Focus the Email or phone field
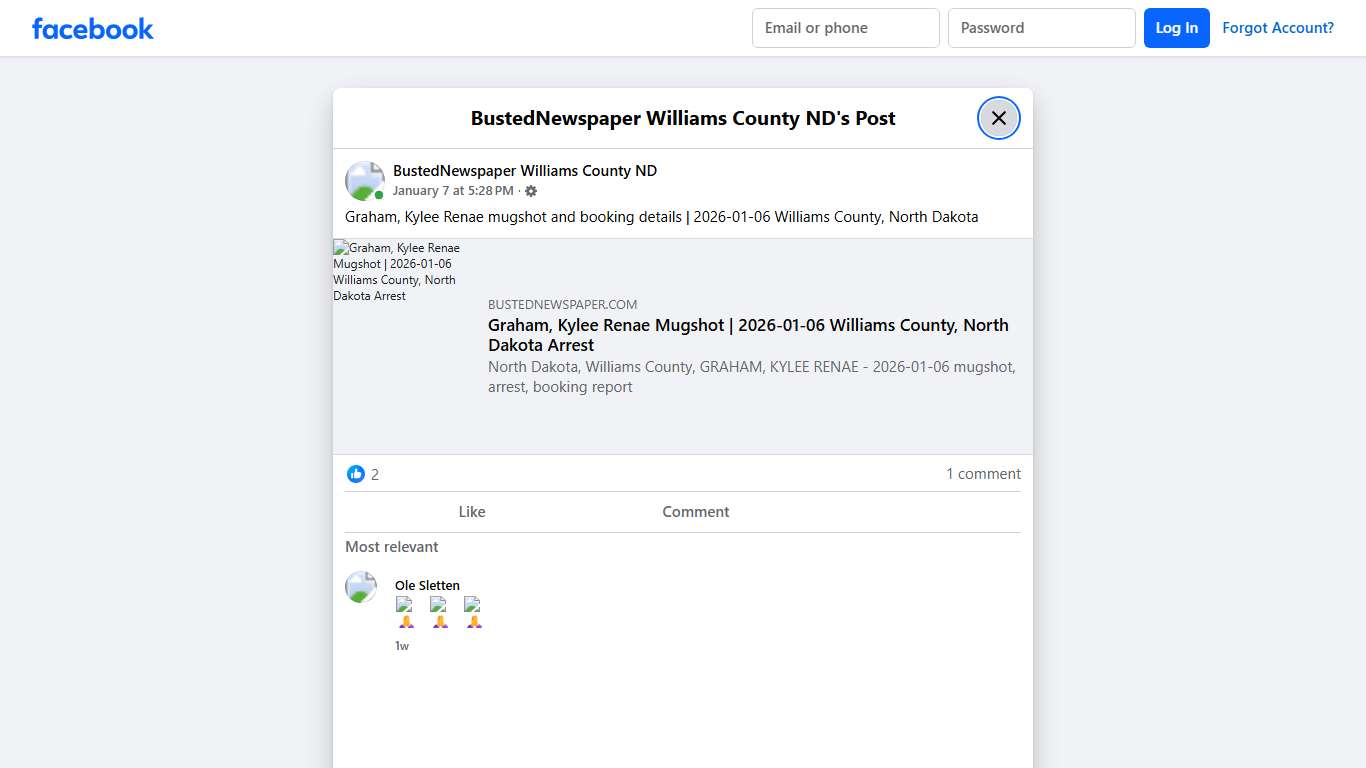Viewport: 1366px width, 768px height. pos(845,28)
